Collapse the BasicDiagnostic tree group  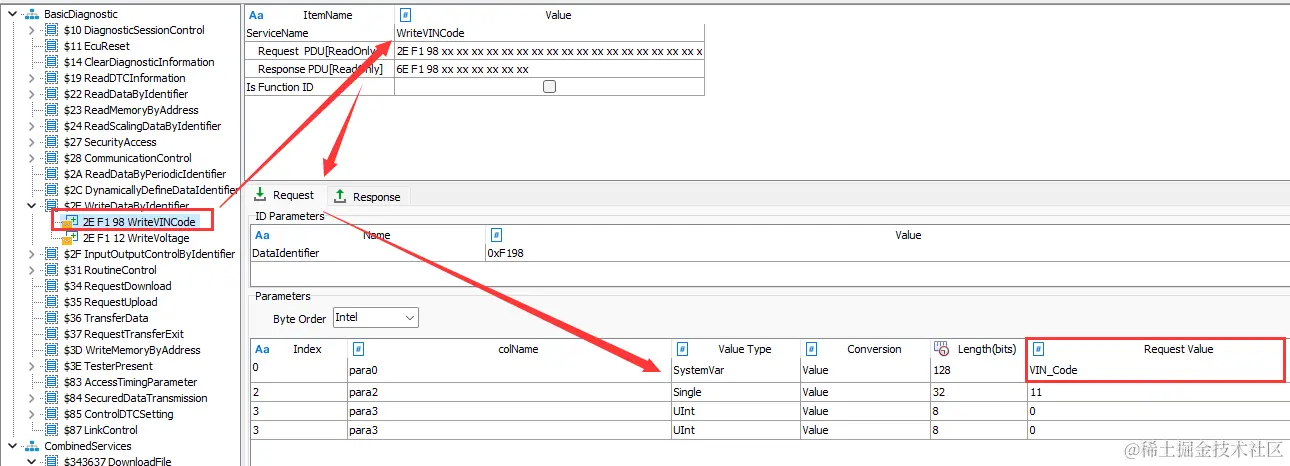point(11,14)
